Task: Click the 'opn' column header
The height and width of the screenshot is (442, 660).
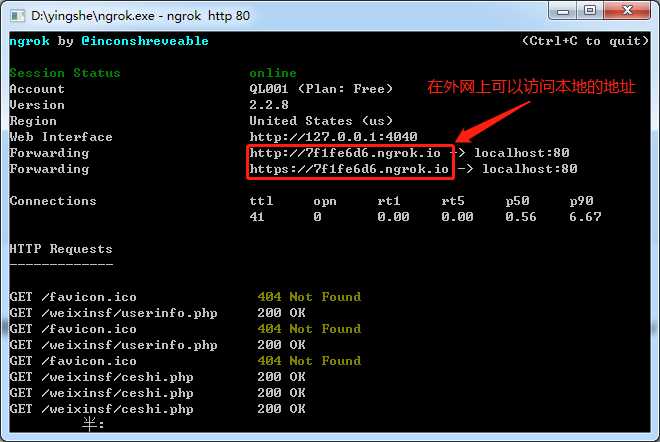Action: click(325, 201)
